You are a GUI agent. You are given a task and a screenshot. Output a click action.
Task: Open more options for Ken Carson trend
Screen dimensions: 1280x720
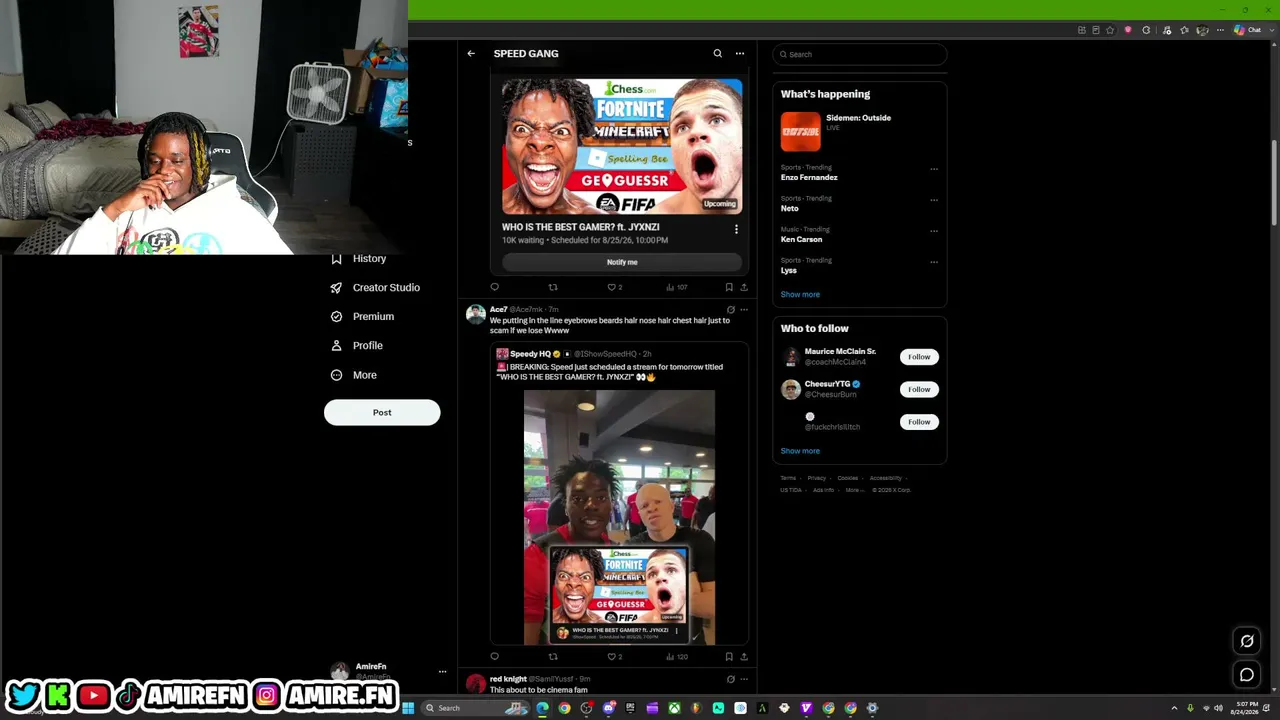click(934, 231)
